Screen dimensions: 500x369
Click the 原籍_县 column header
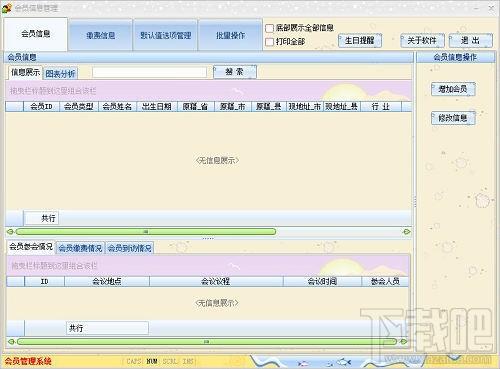tap(269, 107)
